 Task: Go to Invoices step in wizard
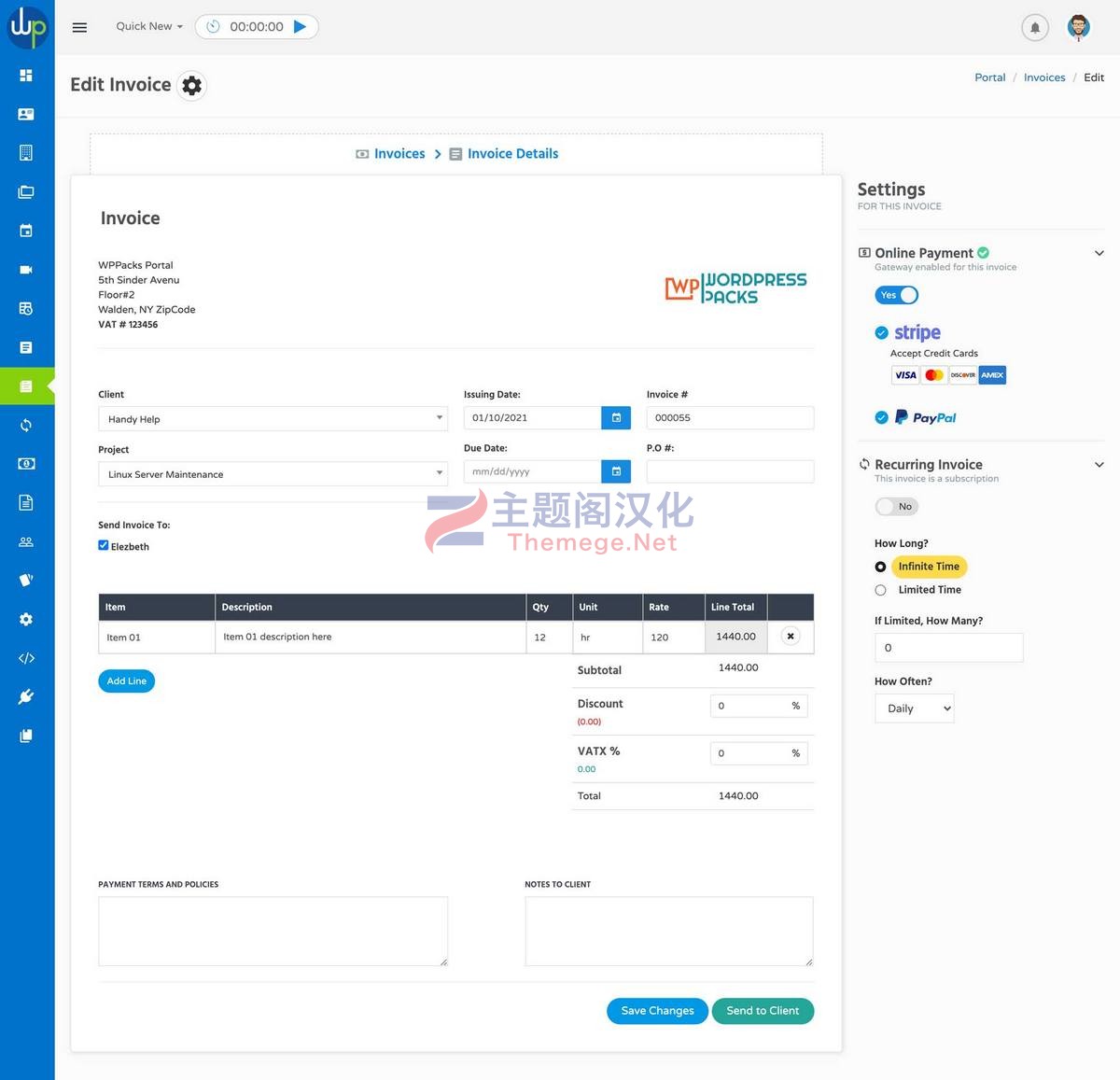pos(390,154)
